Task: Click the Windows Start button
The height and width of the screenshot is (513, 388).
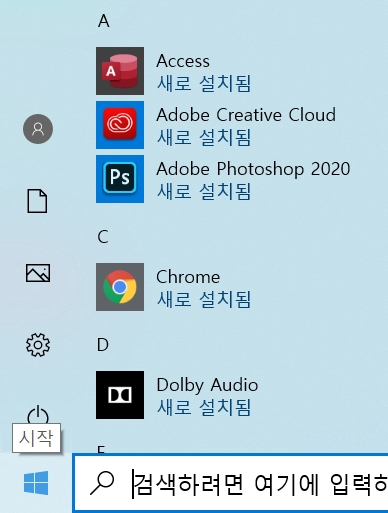Action: [36, 483]
